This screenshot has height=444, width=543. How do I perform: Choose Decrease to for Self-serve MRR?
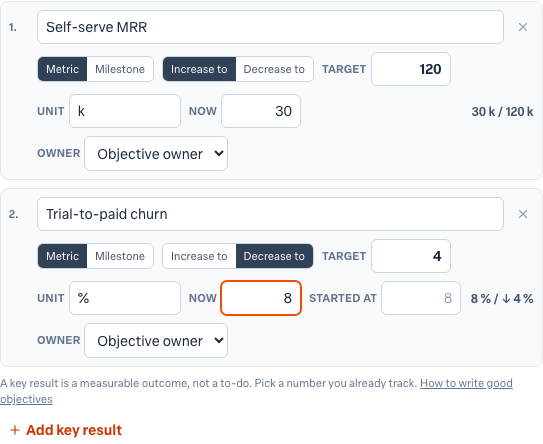[274, 69]
